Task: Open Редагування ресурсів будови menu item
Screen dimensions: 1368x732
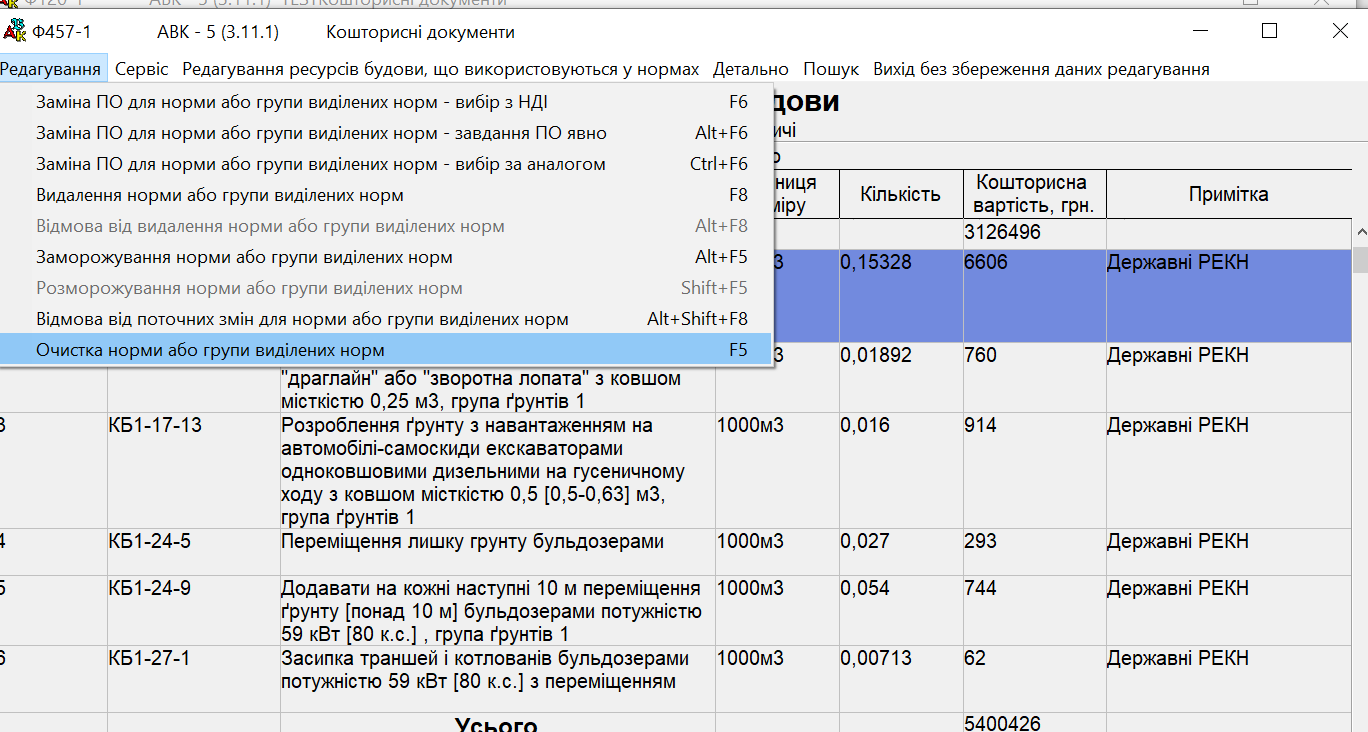Action: [440, 69]
